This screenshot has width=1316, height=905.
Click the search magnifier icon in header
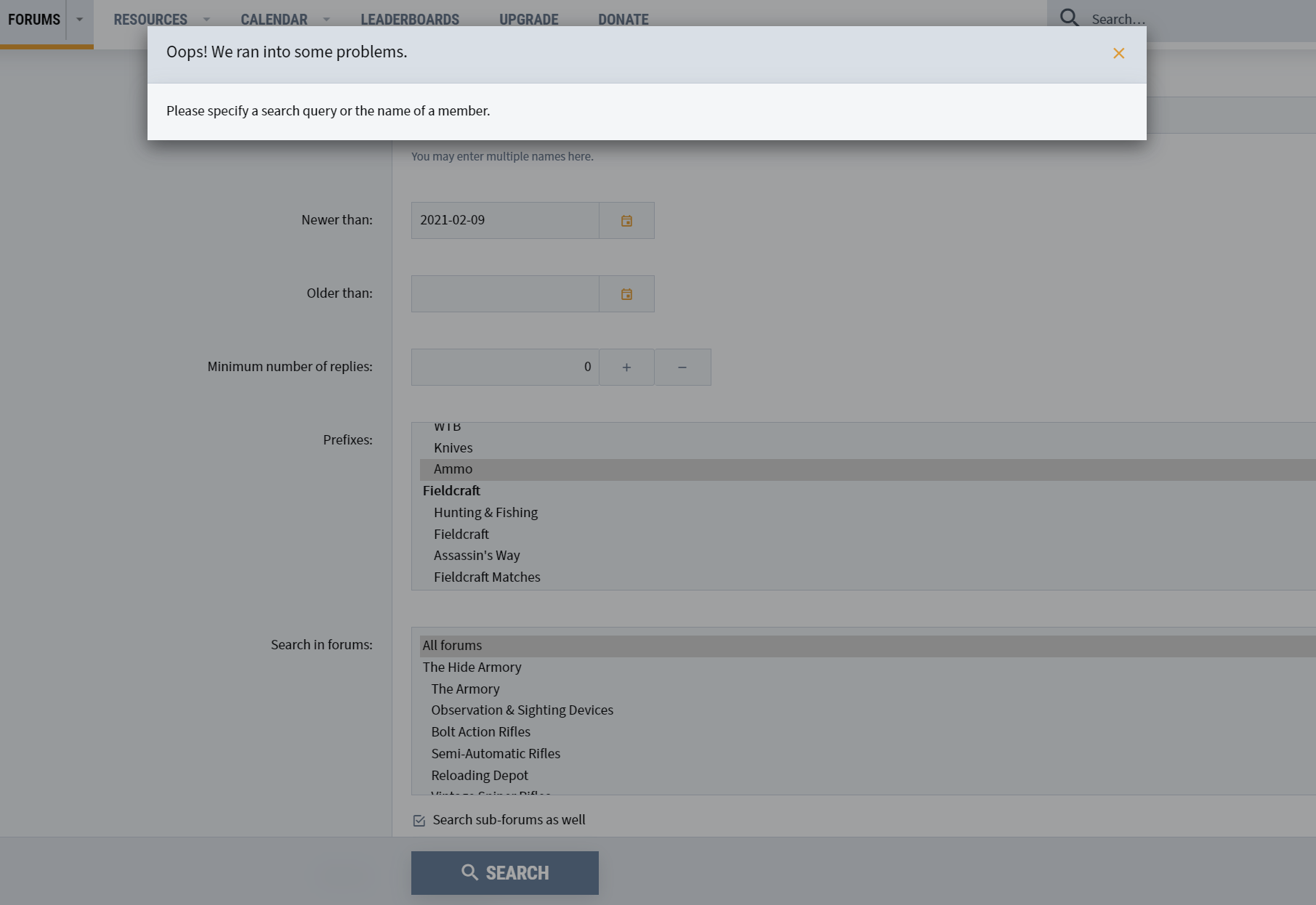click(1069, 17)
